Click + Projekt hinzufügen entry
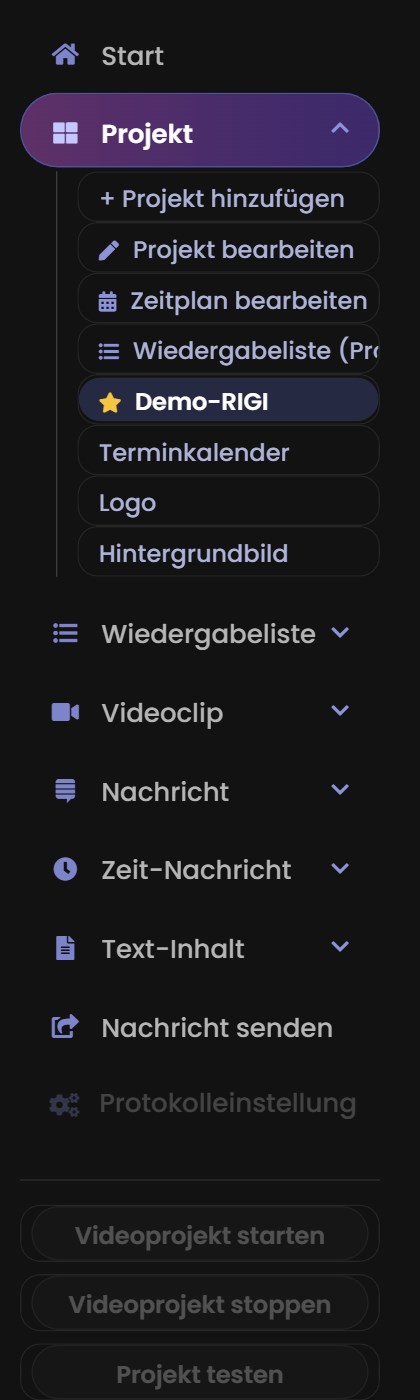 [229, 198]
